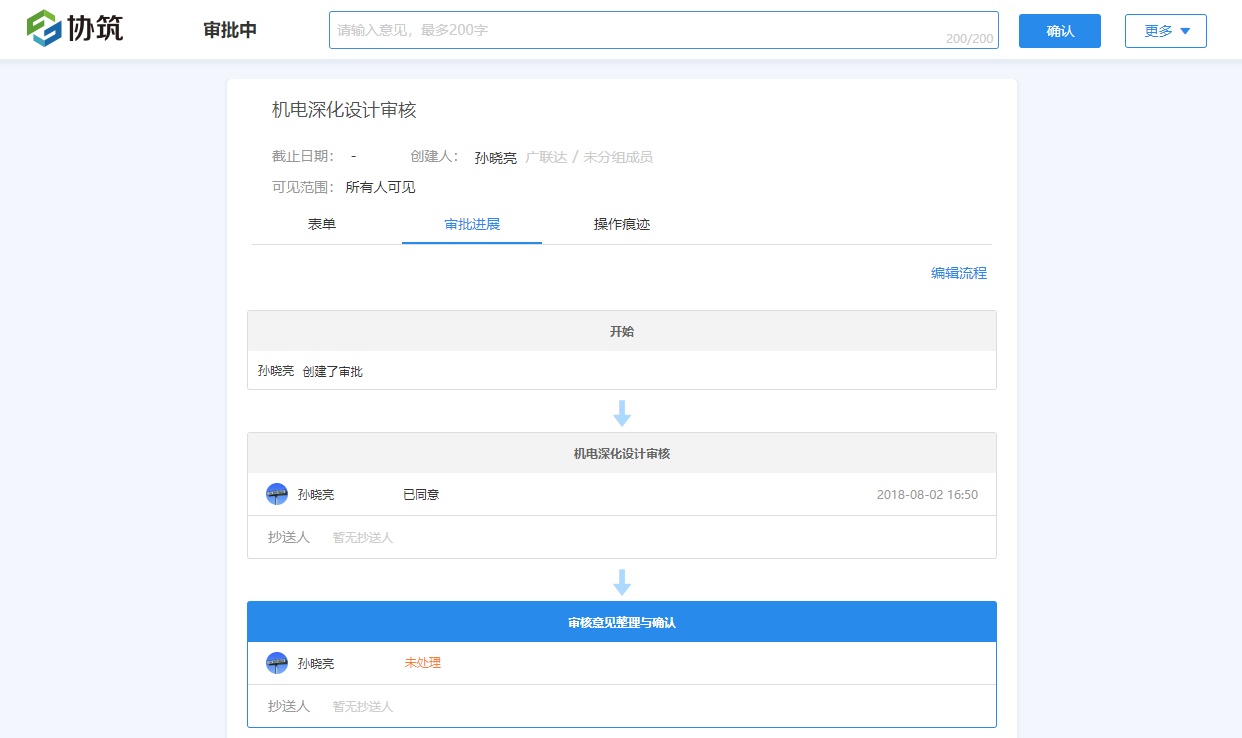The width and height of the screenshot is (1242, 738).
Task: Click the 协筑 logo icon
Action: coord(42,28)
